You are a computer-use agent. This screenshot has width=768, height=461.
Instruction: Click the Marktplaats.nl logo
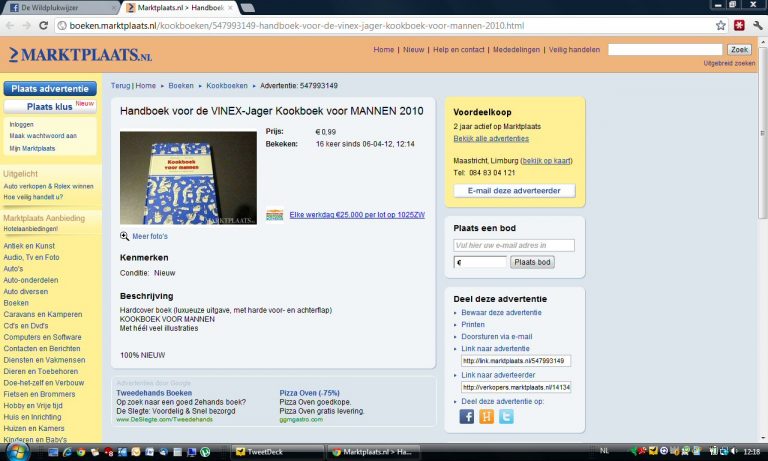point(80,55)
